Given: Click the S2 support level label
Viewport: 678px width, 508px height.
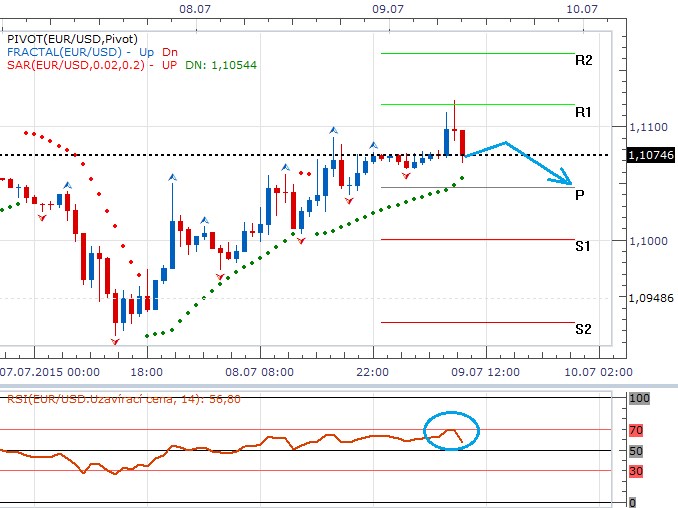Looking at the screenshot, I should [583, 329].
